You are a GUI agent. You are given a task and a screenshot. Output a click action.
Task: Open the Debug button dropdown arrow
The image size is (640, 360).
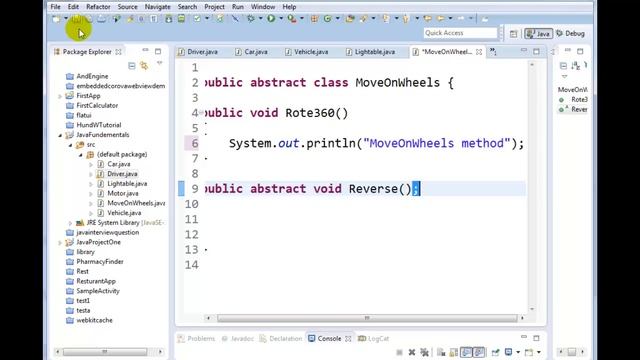(260, 18)
